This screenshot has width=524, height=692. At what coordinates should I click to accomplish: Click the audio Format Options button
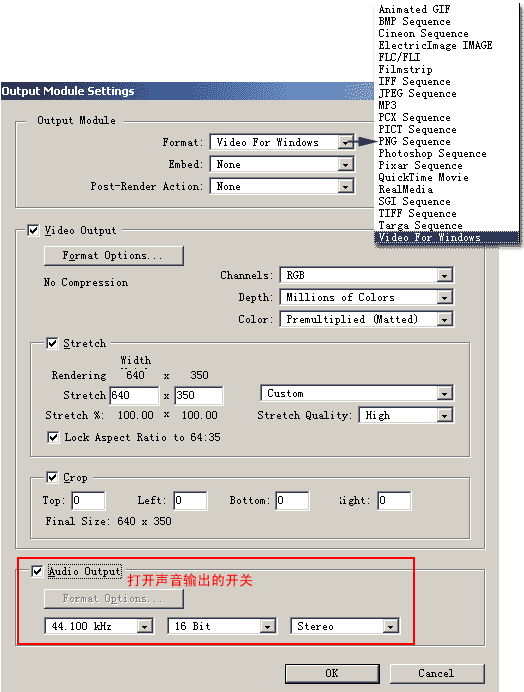click(x=113, y=598)
